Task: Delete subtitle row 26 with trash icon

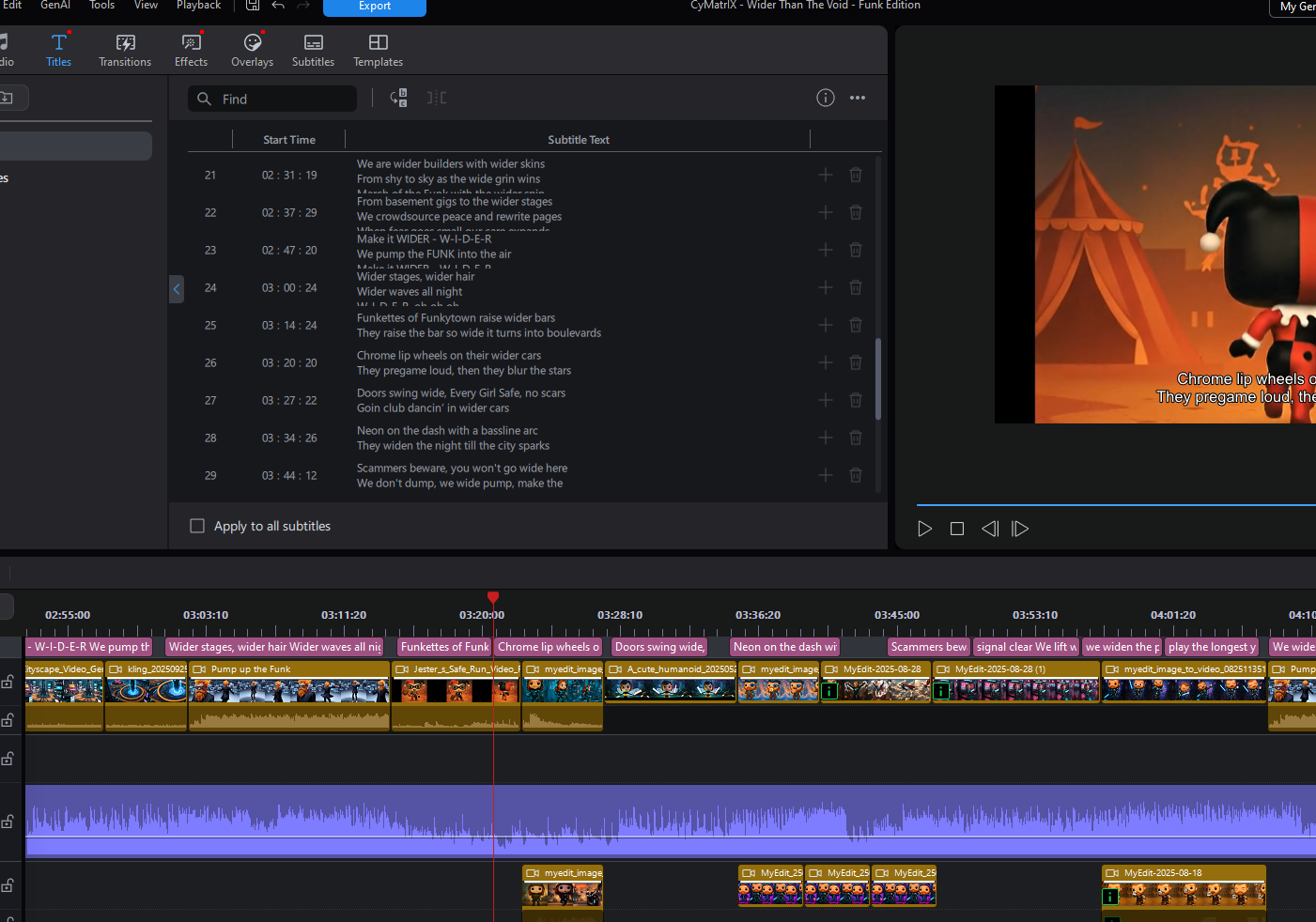Action: [x=855, y=362]
